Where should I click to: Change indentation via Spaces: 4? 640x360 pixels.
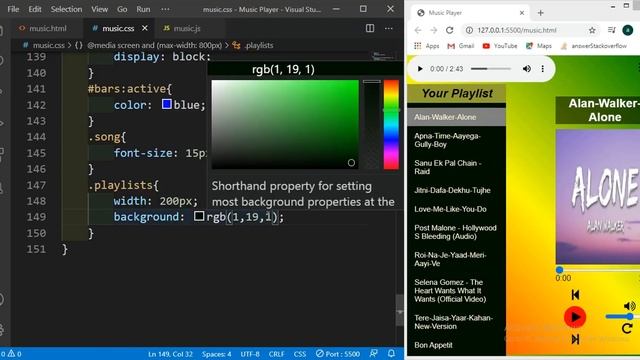pyautogui.click(x=216, y=354)
